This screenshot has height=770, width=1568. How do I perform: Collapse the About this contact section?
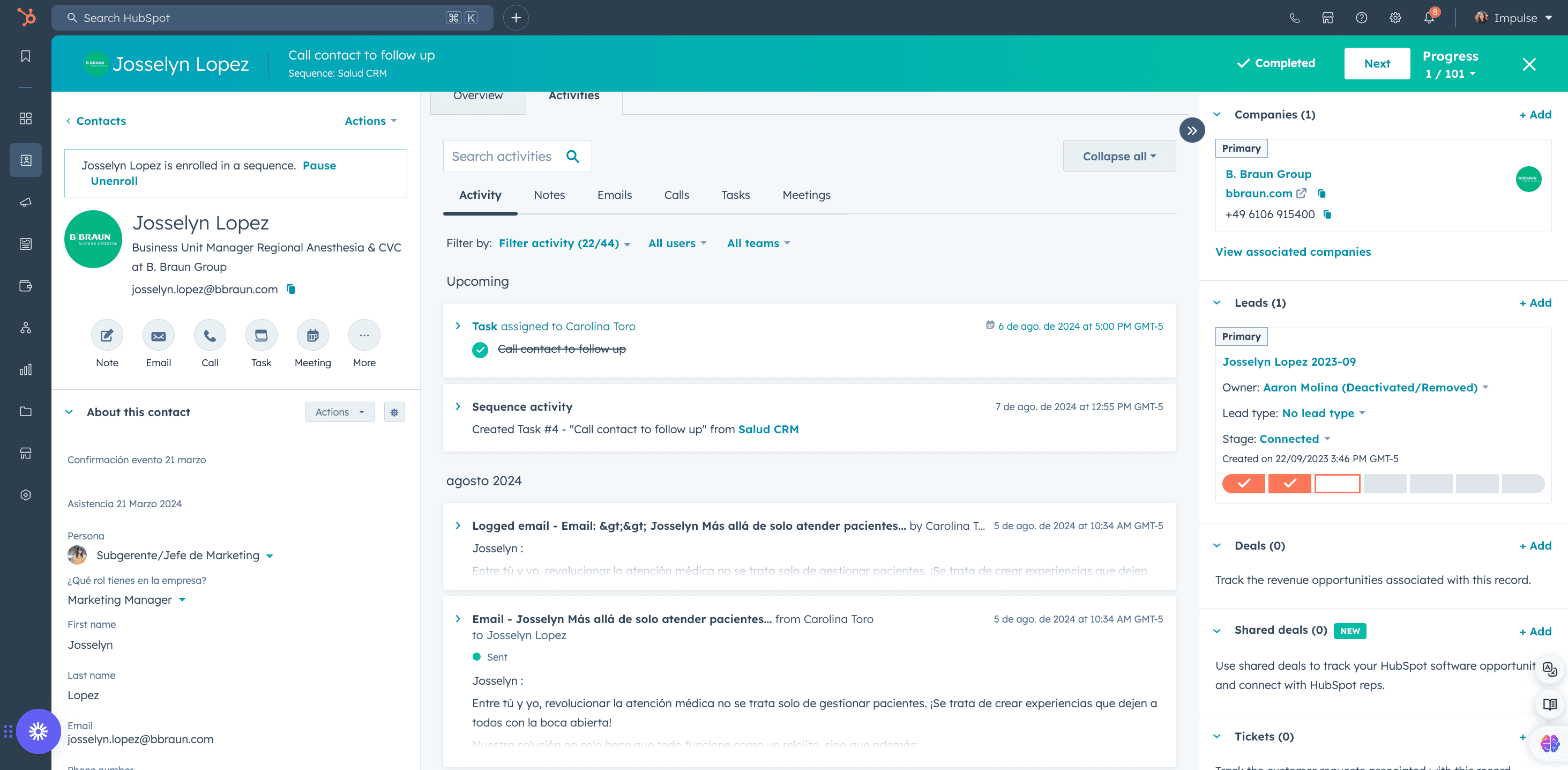pyautogui.click(x=69, y=412)
